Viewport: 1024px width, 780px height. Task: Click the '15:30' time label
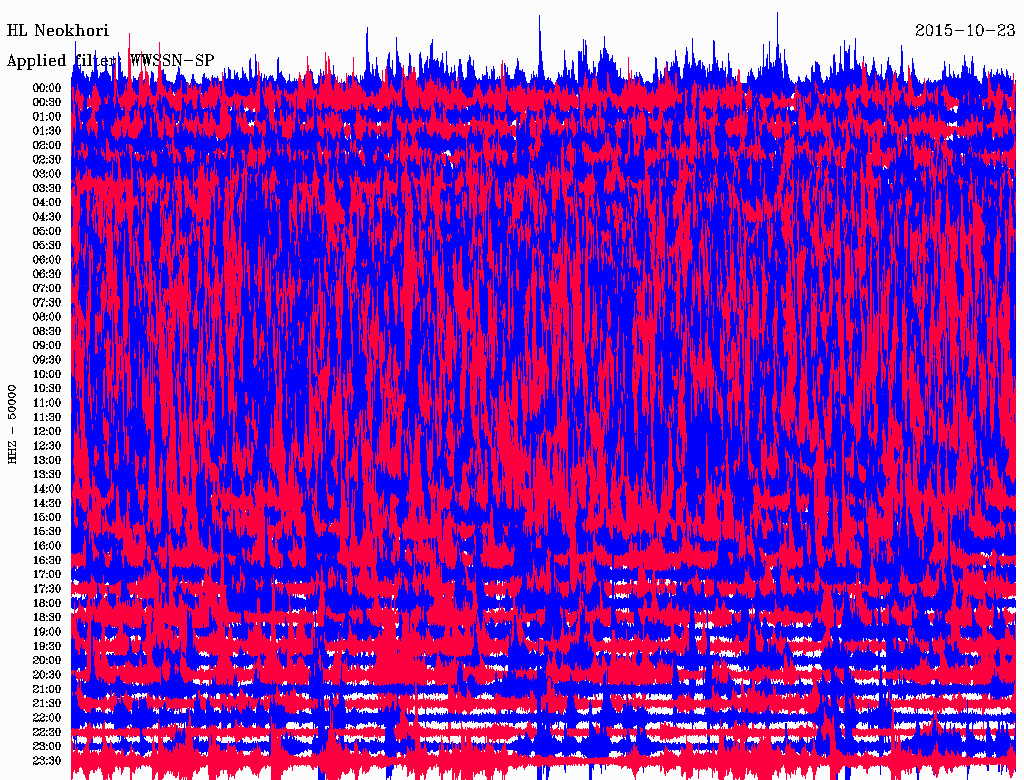click(47, 532)
